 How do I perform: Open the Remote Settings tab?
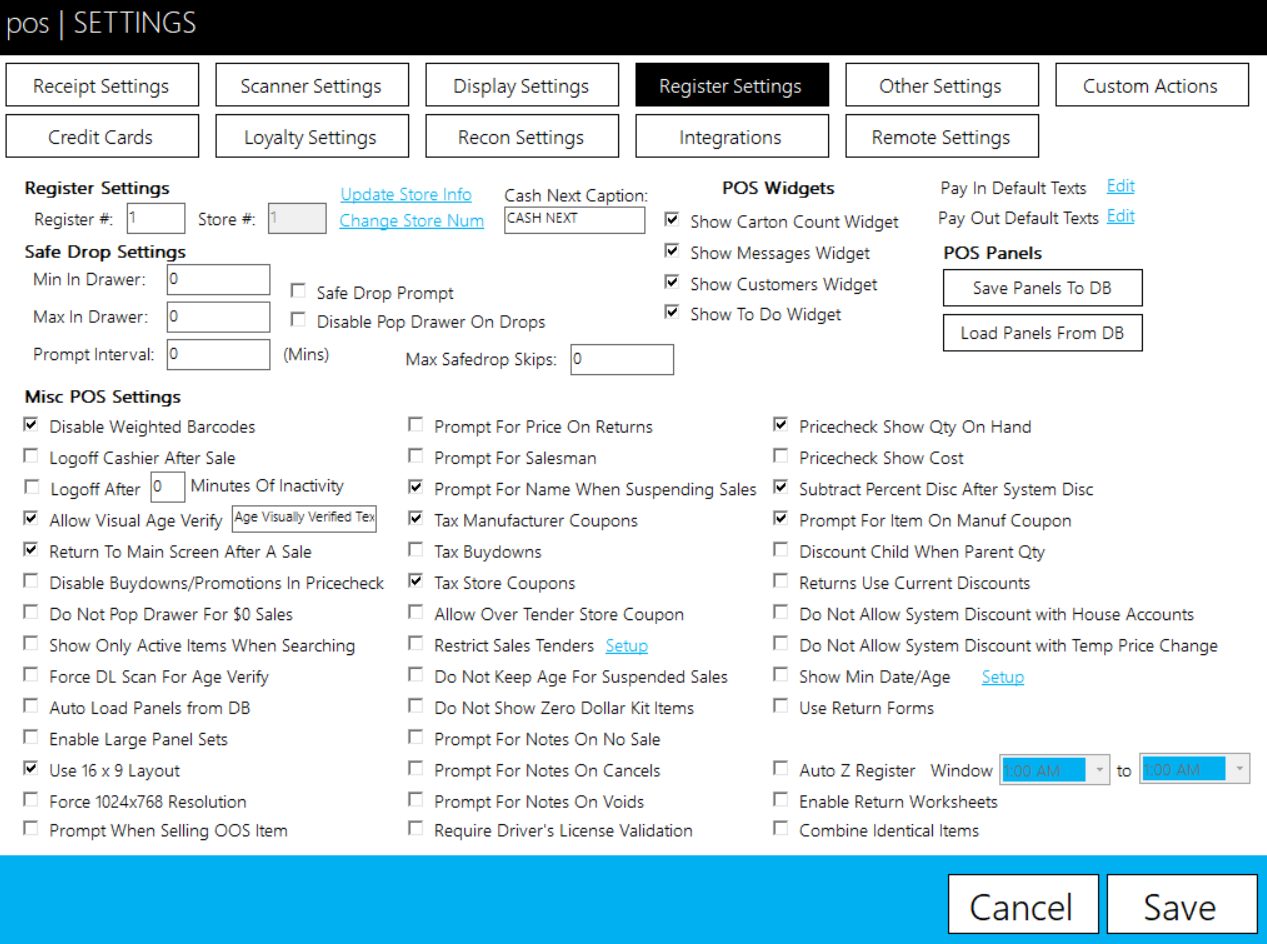click(x=941, y=137)
